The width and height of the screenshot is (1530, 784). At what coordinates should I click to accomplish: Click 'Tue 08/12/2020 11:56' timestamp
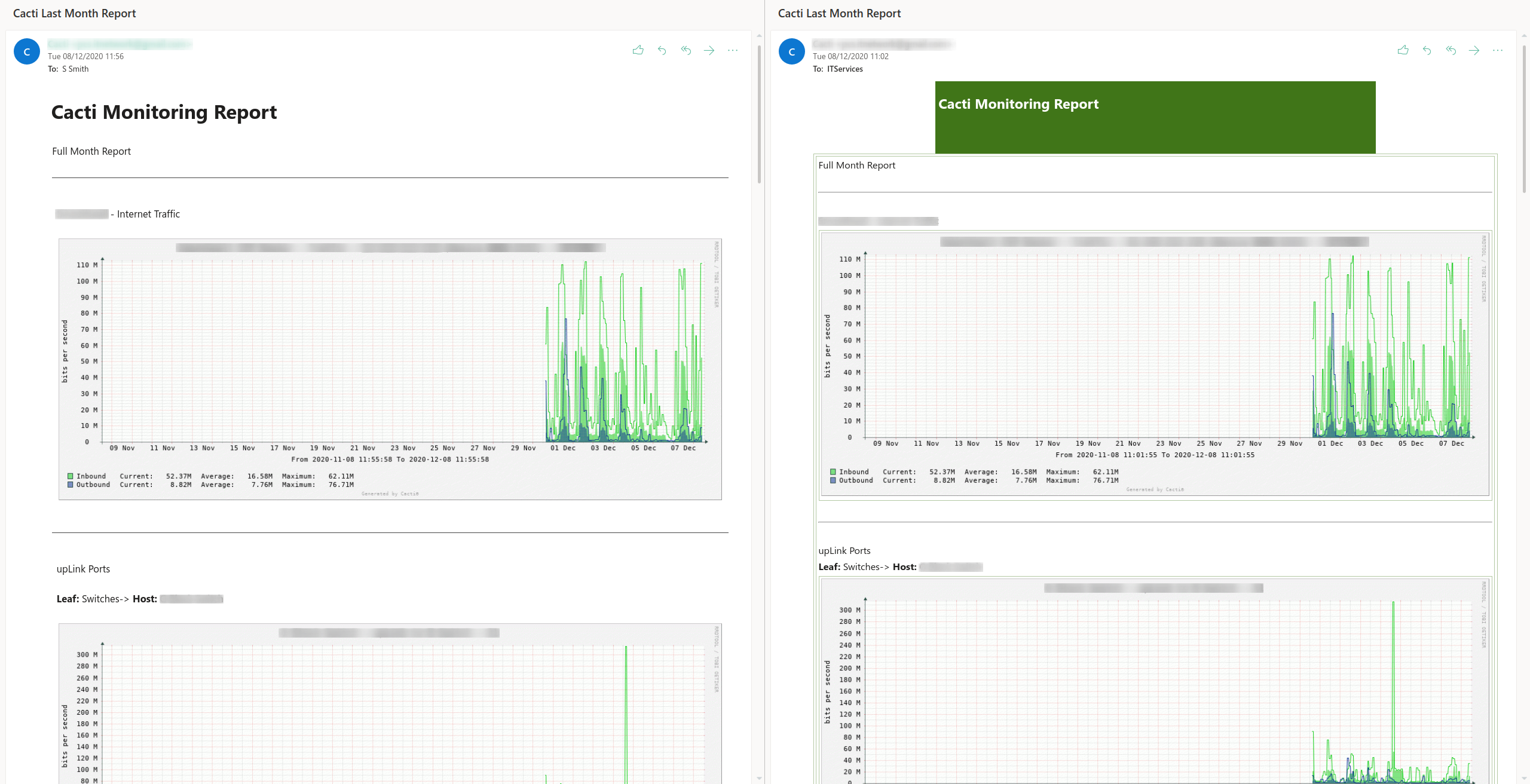85,56
